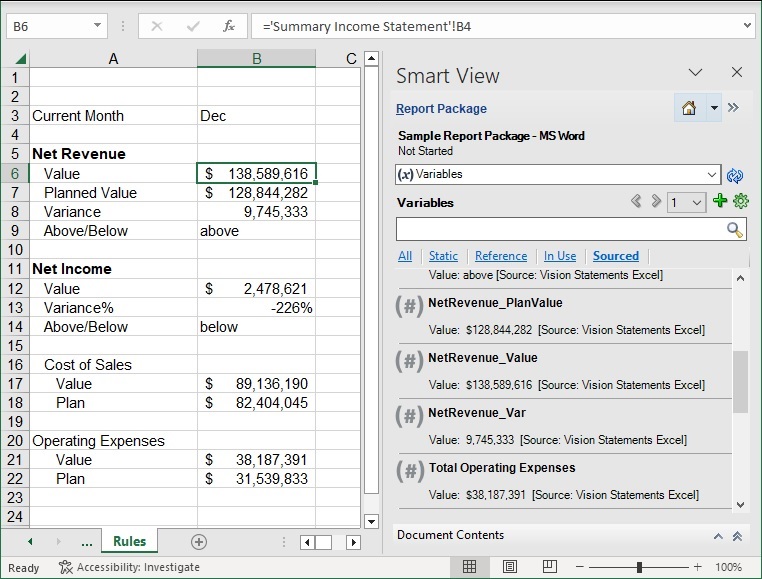
Task: Switch to Normal view in status bar
Action: click(469, 566)
